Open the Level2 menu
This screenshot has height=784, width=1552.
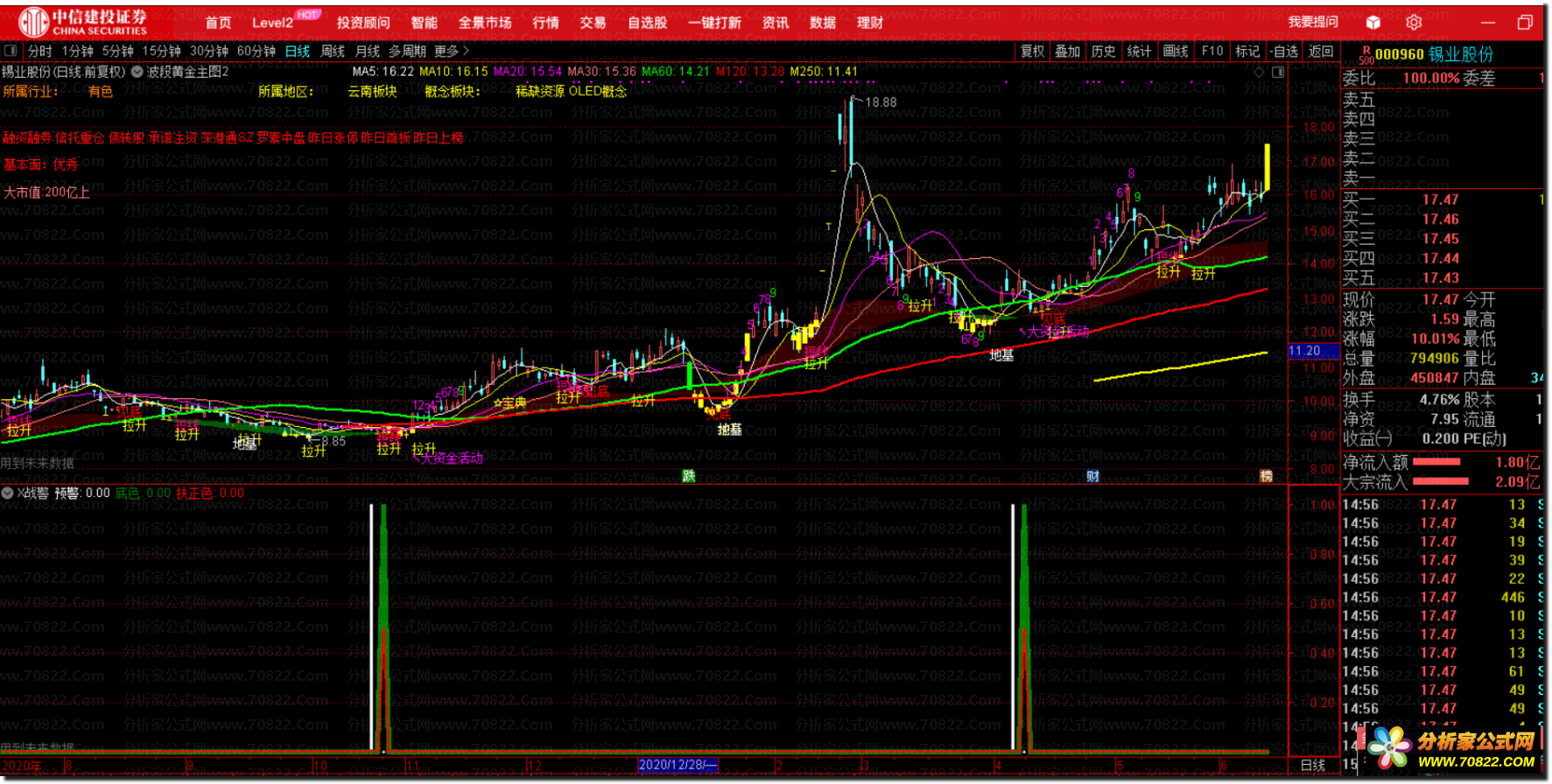point(272,23)
